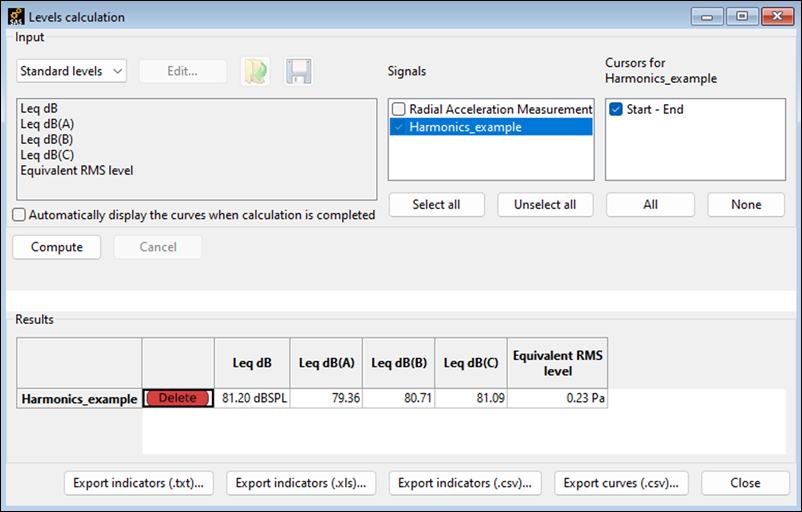Select the Leq dB(A) result cell
Image resolution: width=802 pixels, height=512 pixels.
[x=326, y=398]
